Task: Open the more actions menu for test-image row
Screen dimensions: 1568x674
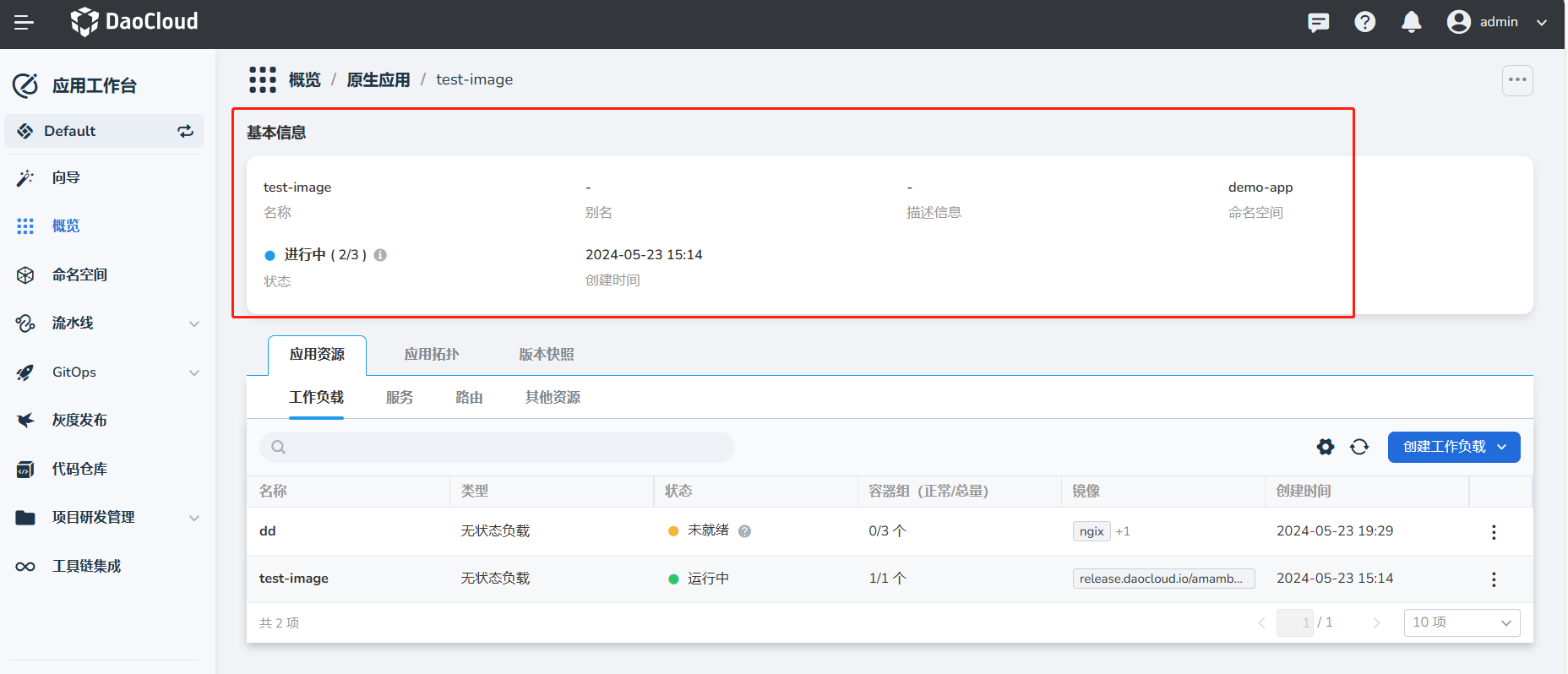Action: click(1494, 579)
